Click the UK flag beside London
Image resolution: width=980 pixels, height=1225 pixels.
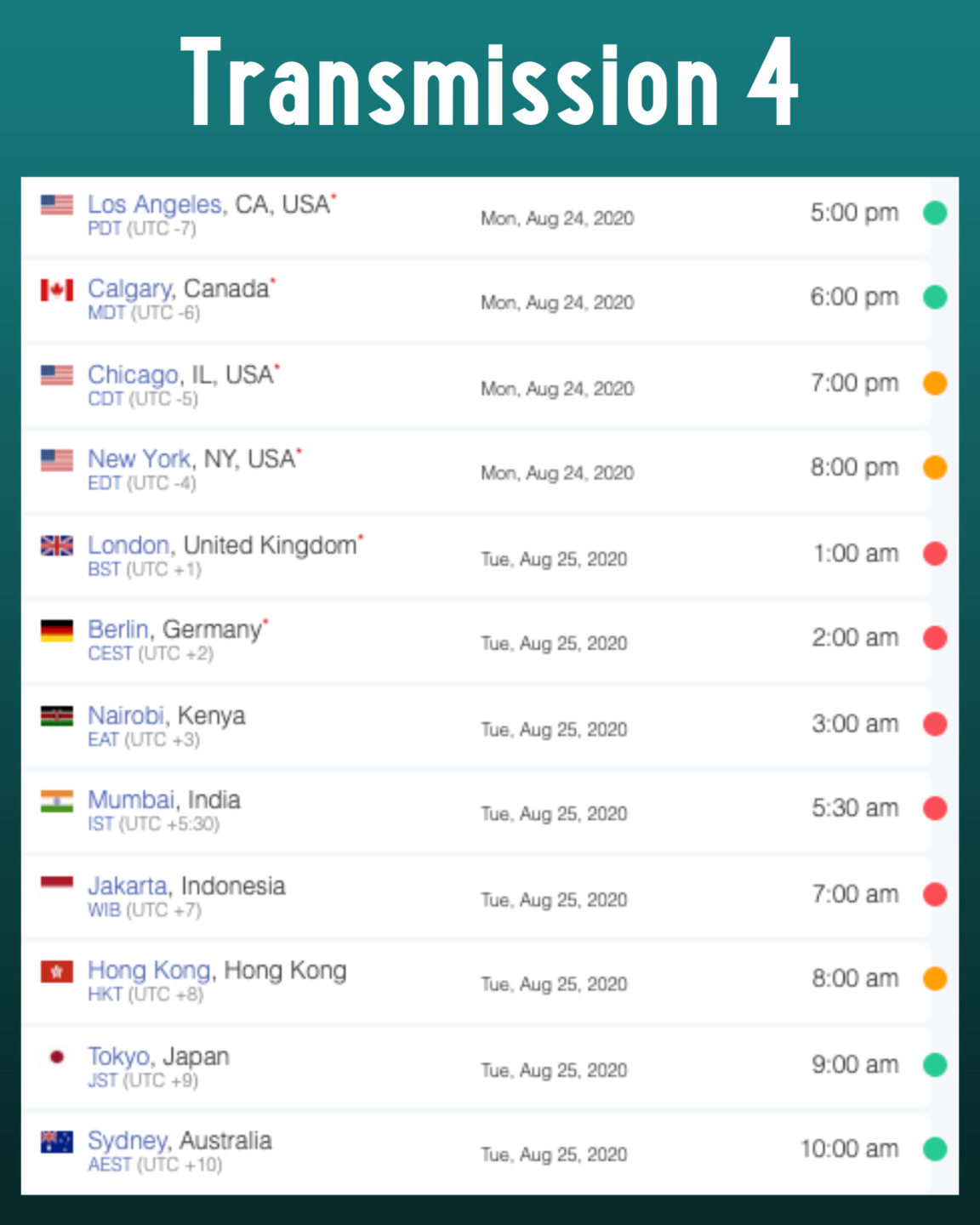57,545
